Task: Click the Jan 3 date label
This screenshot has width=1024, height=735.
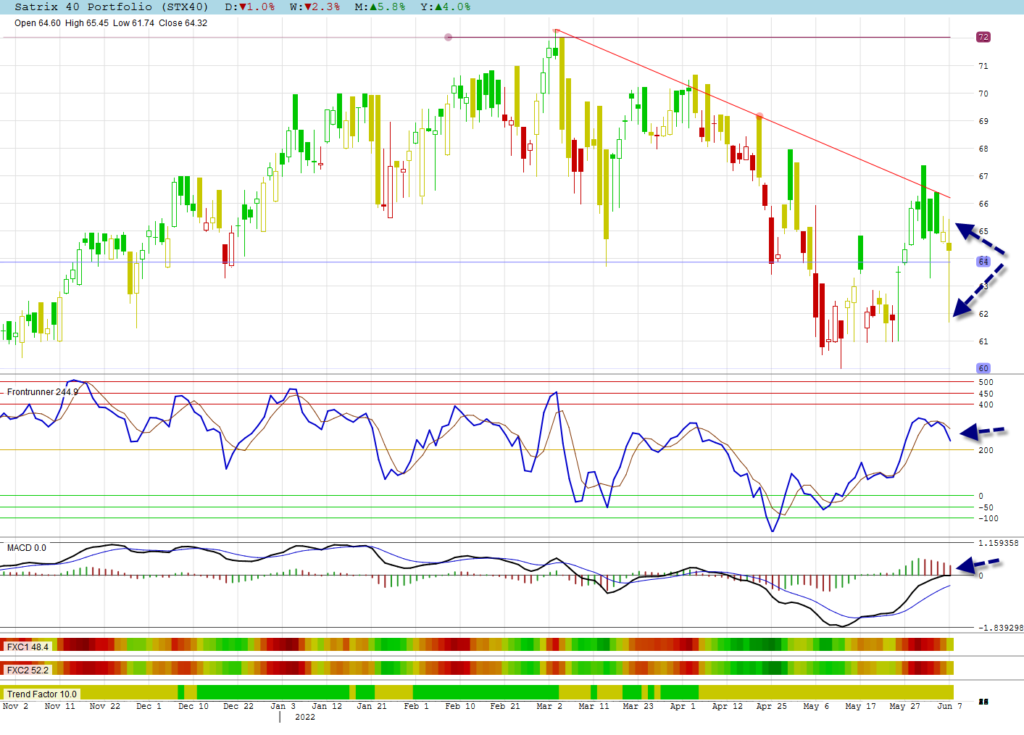Action: pyautogui.click(x=283, y=706)
